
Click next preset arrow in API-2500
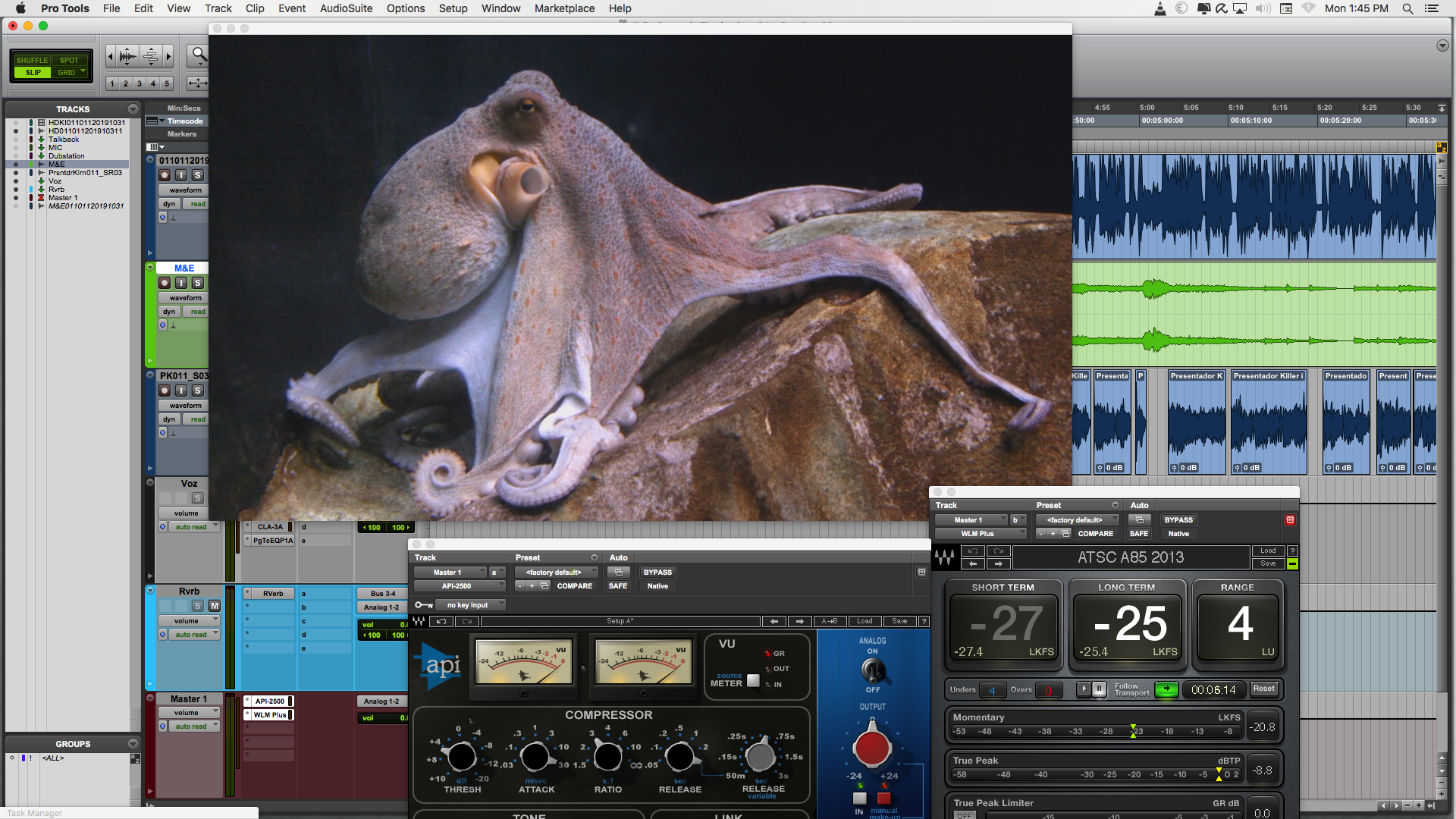[799, 621]
